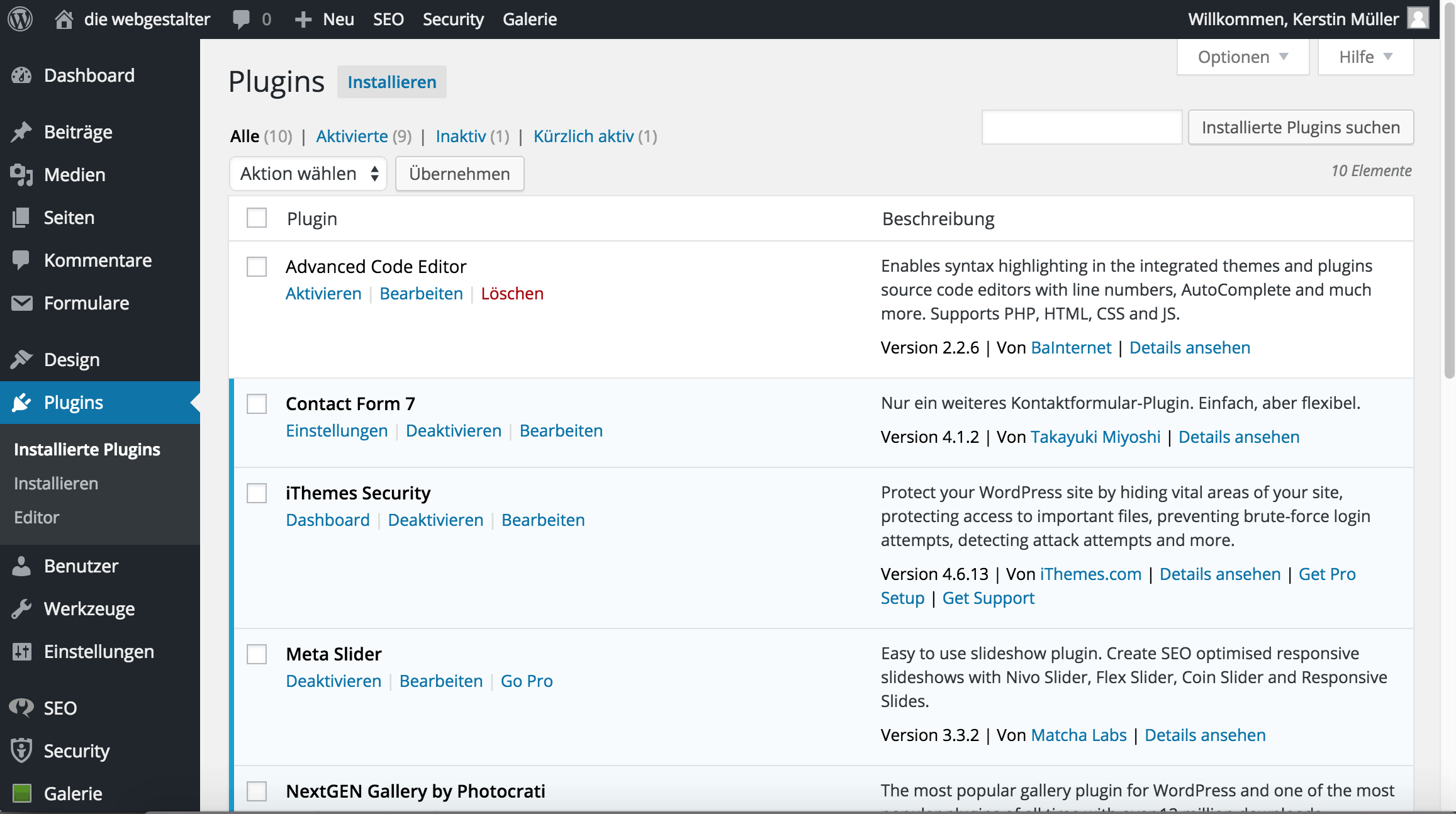The height and width of the screenshot is (814, 1456).
Task: Select the Security shield icon in sidebar
Action: pyautogui.click(x=21, y=750)
